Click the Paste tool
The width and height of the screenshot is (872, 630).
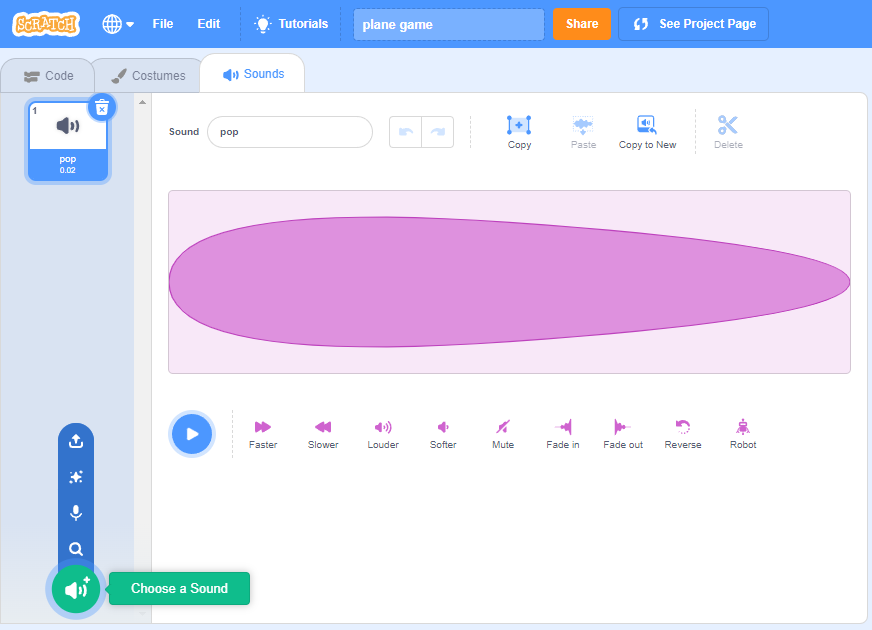pos(583,132)
